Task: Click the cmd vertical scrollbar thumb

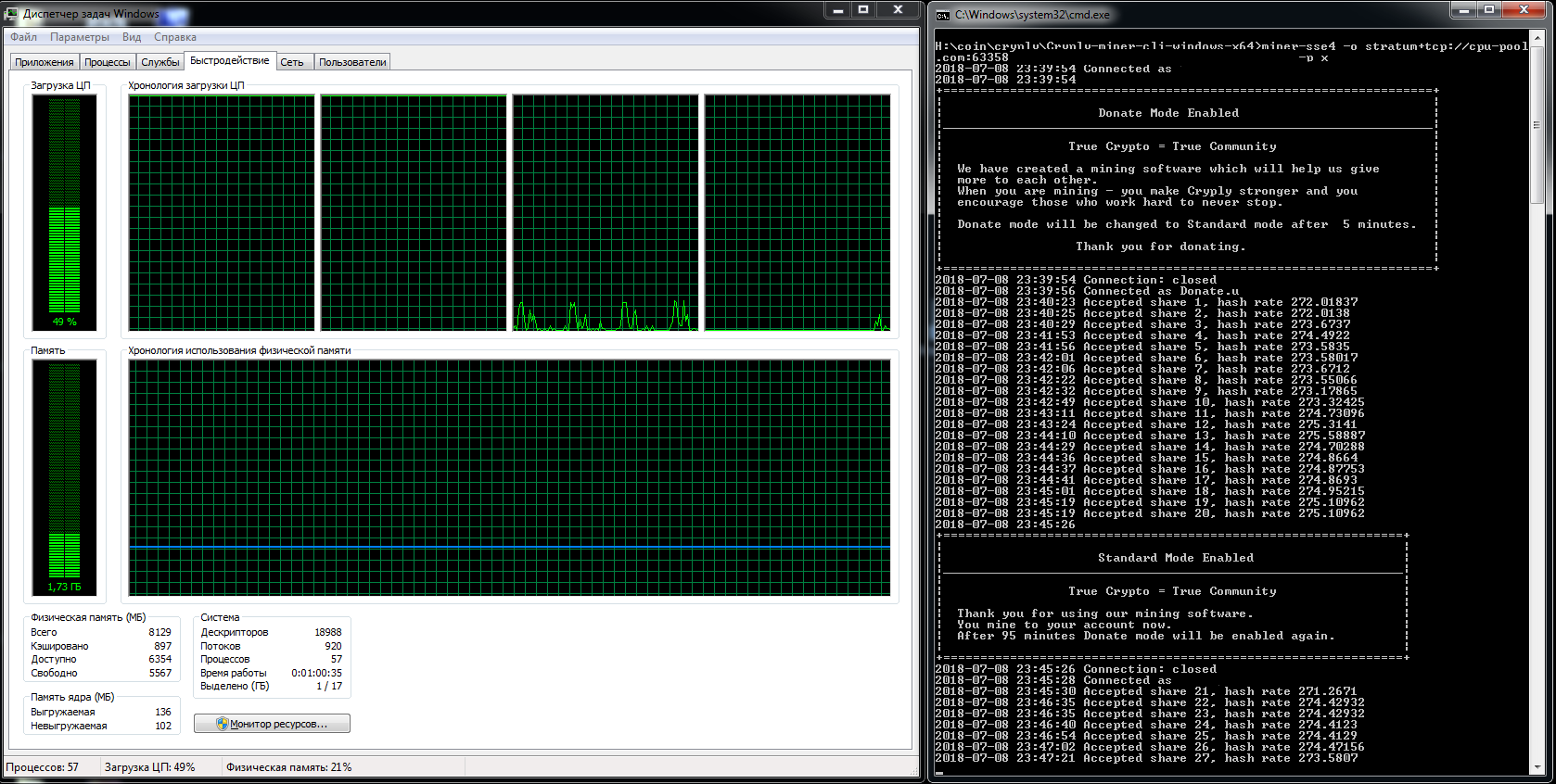Action: click(x=1537, y=126)
